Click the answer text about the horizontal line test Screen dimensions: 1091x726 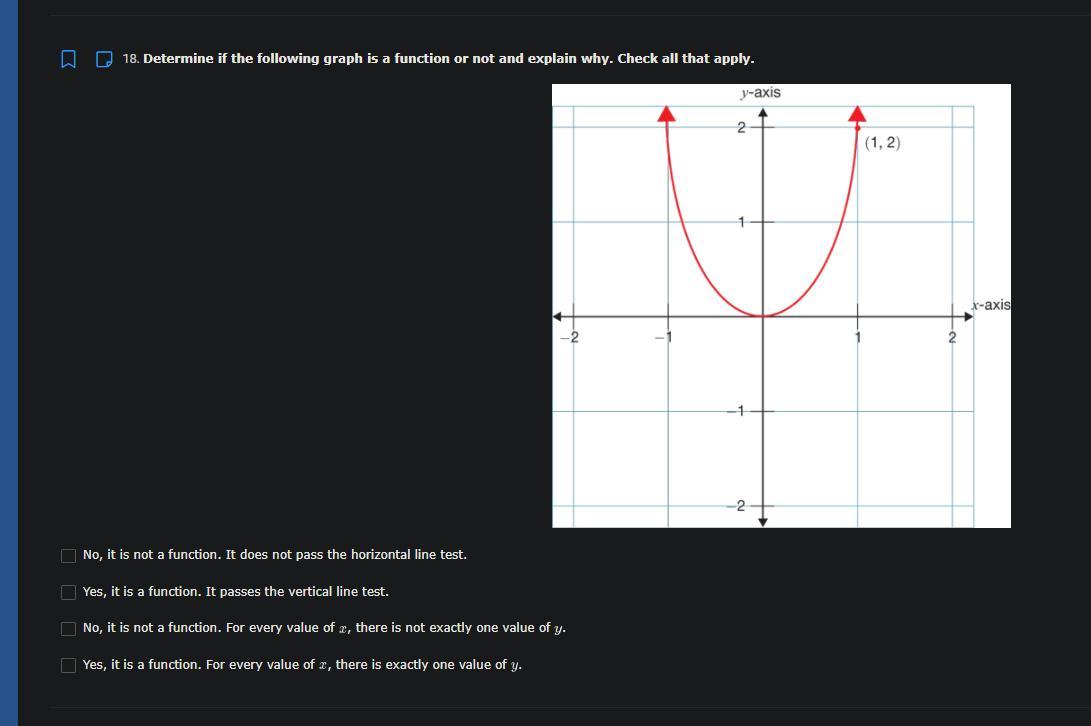click(275, 555)
